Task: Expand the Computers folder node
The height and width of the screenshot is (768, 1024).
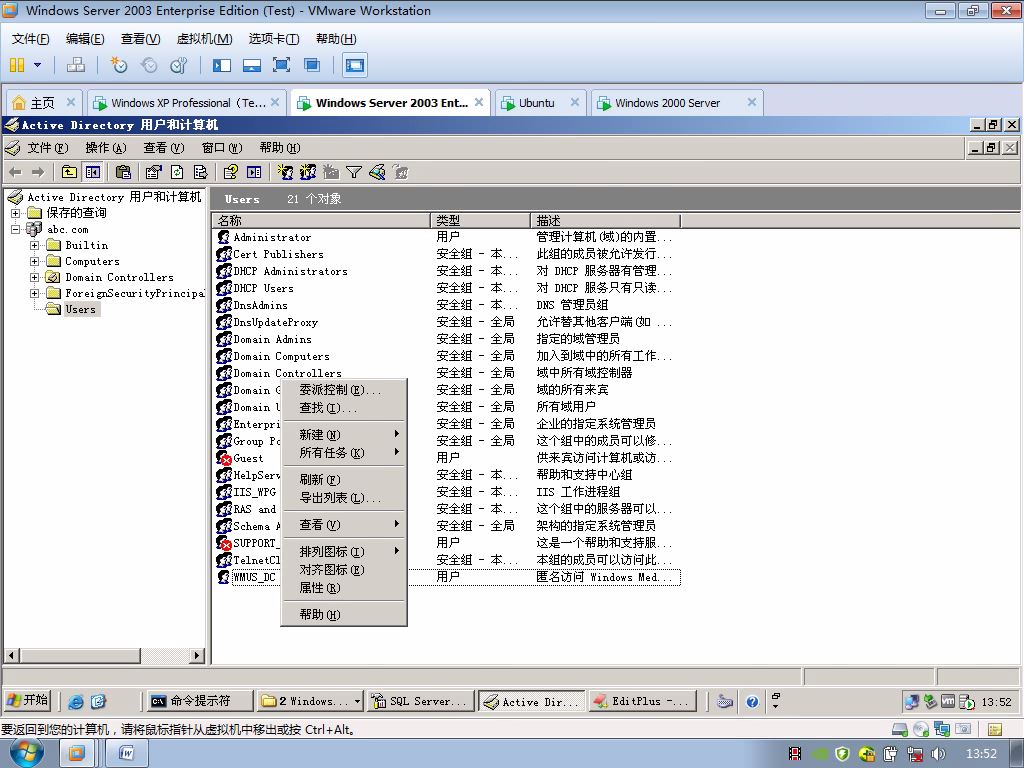Action: [x=35, y=261]
